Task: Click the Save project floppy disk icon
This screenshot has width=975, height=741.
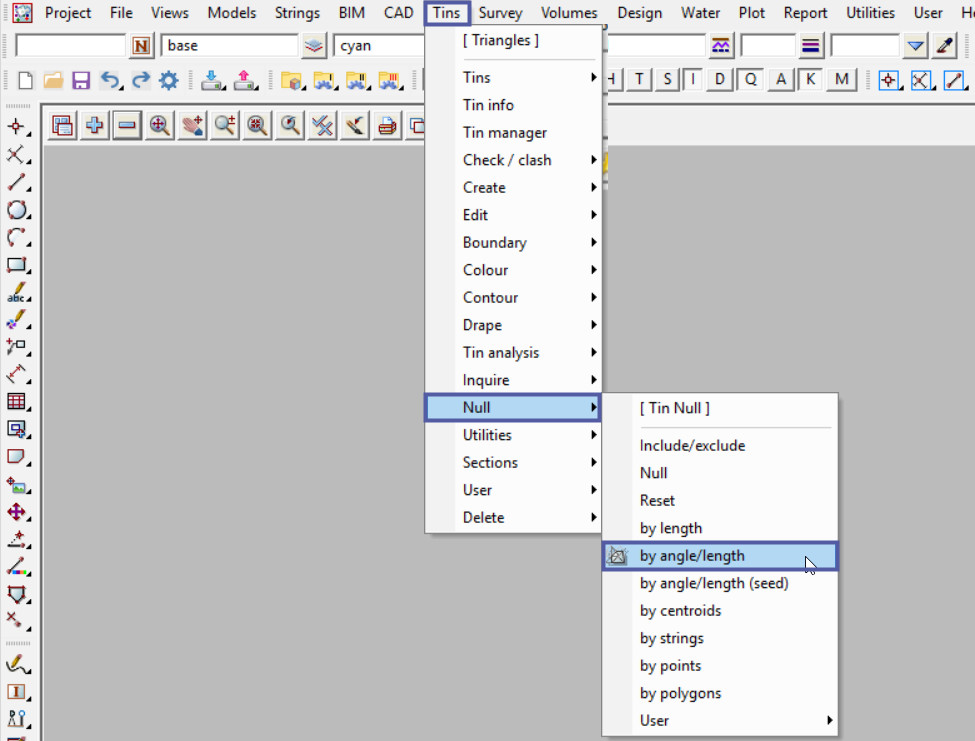Action: coord(81,81)
